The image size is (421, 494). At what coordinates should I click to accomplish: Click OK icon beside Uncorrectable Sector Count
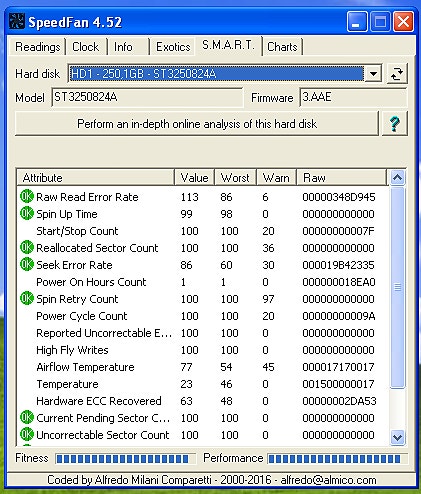pyautogui.click(x=27, y=434)
